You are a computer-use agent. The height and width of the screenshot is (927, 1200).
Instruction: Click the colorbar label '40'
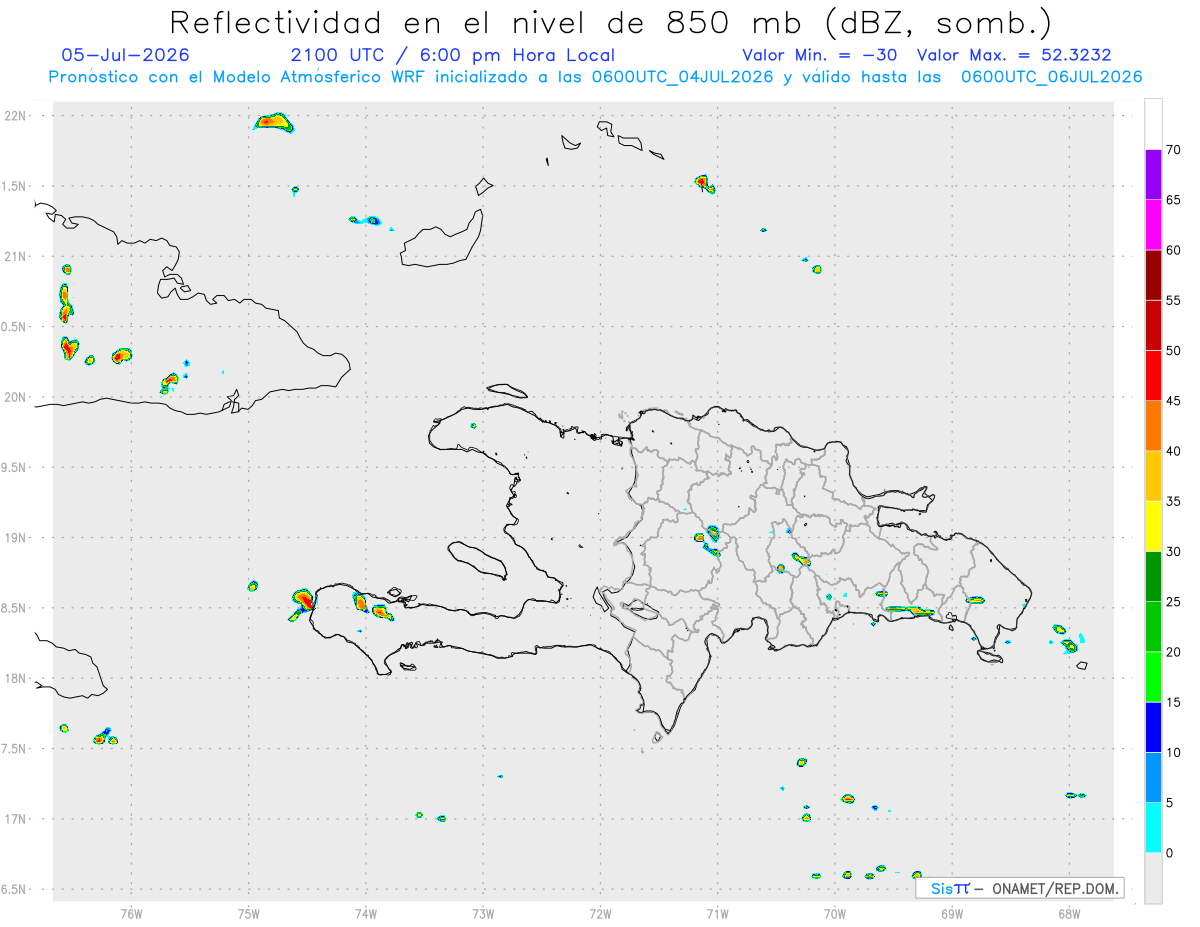tap(1174, 451)
